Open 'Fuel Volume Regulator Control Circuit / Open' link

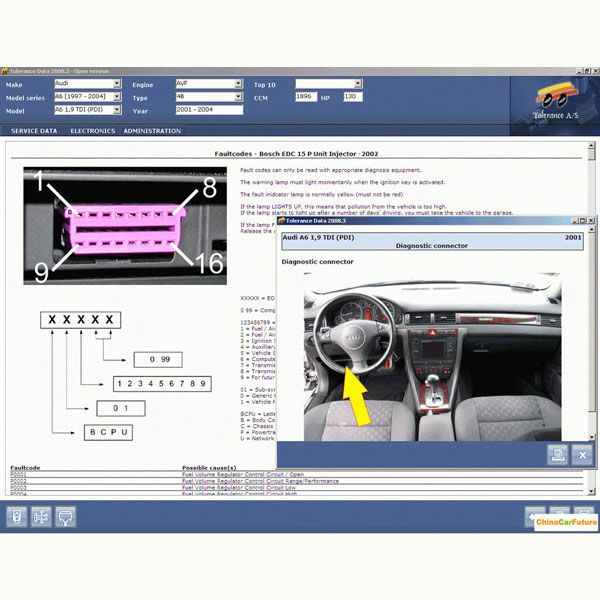pos(243,474)
